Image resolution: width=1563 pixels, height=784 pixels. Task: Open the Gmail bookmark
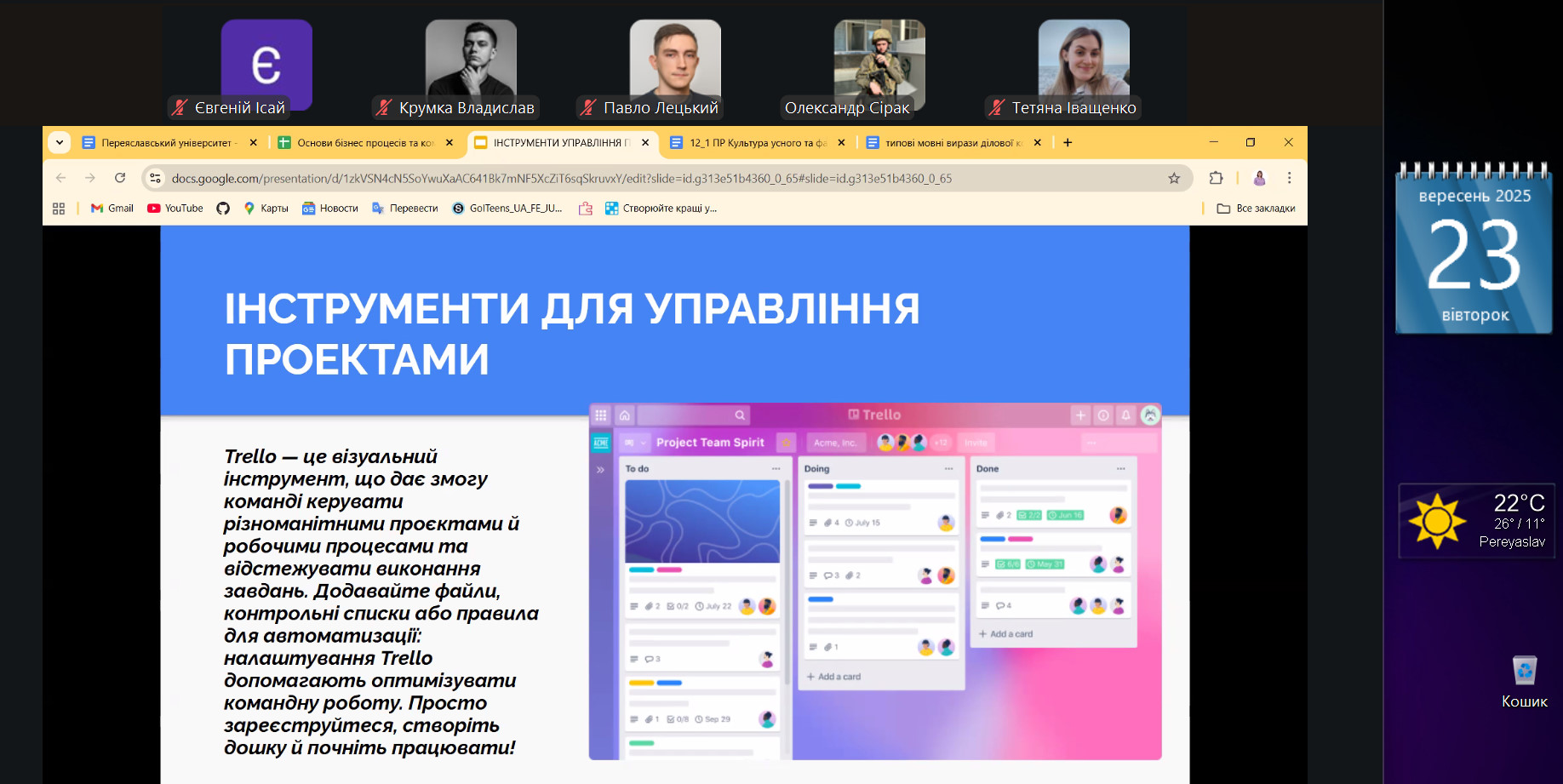112,209
